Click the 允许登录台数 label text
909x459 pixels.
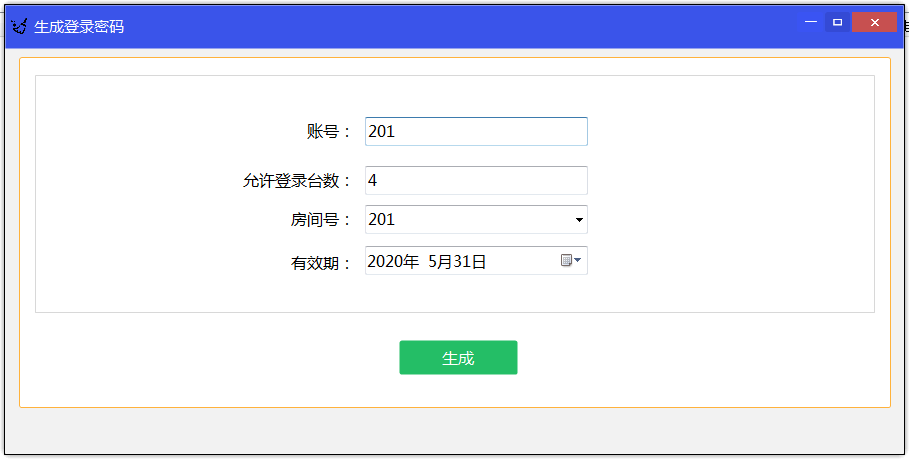pyautogui.click(x=296, y=180)
